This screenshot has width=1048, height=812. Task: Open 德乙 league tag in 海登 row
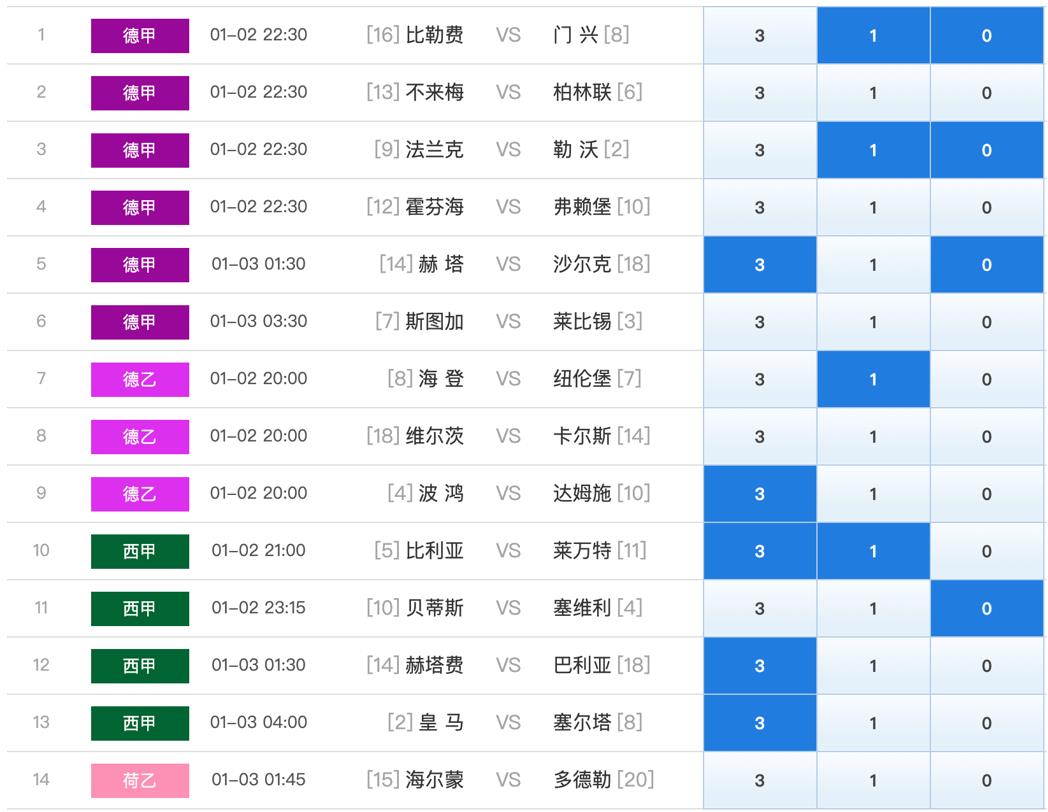(x=140, y=380)
